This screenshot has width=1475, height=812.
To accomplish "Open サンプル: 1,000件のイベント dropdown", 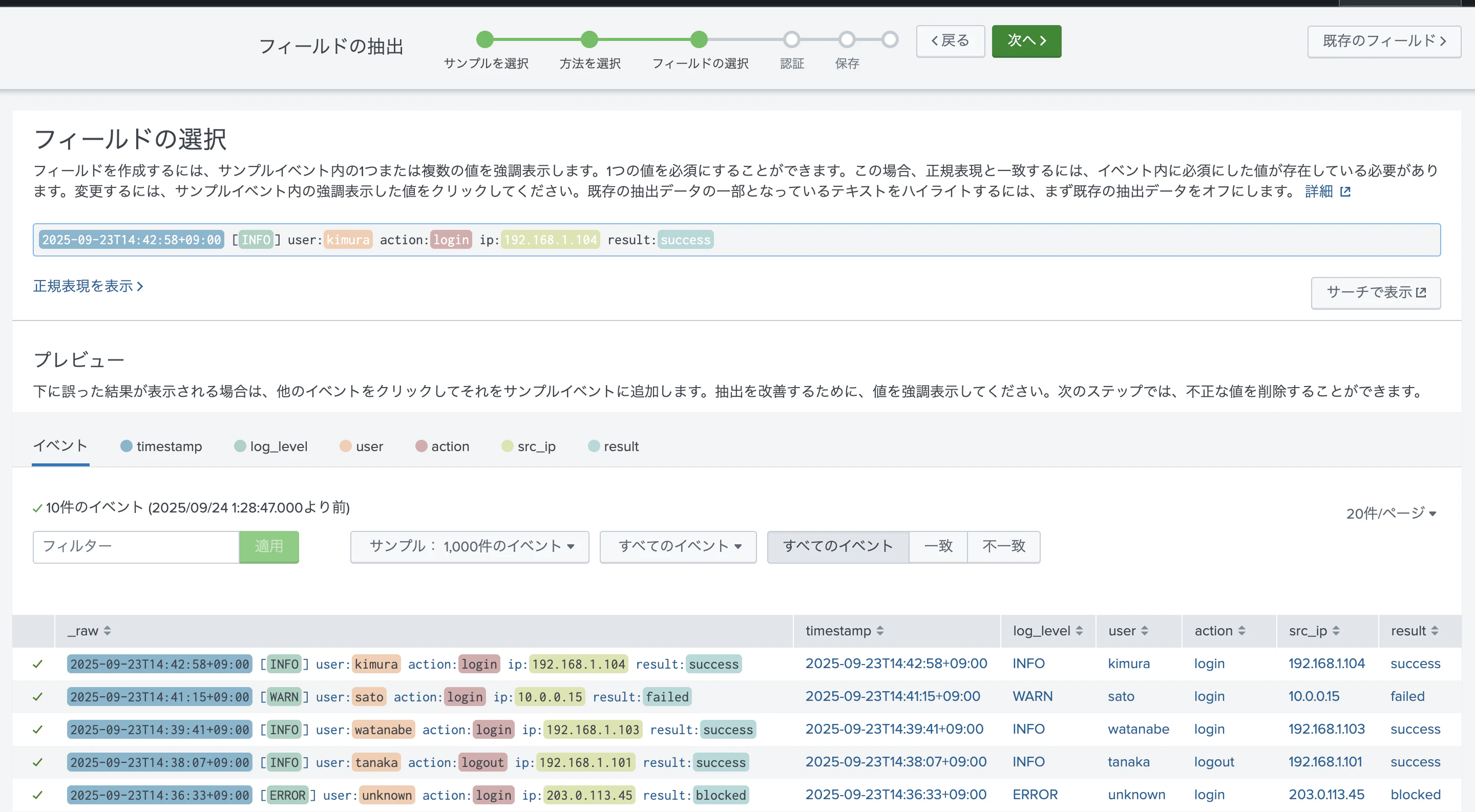I will tap(470, 546).
